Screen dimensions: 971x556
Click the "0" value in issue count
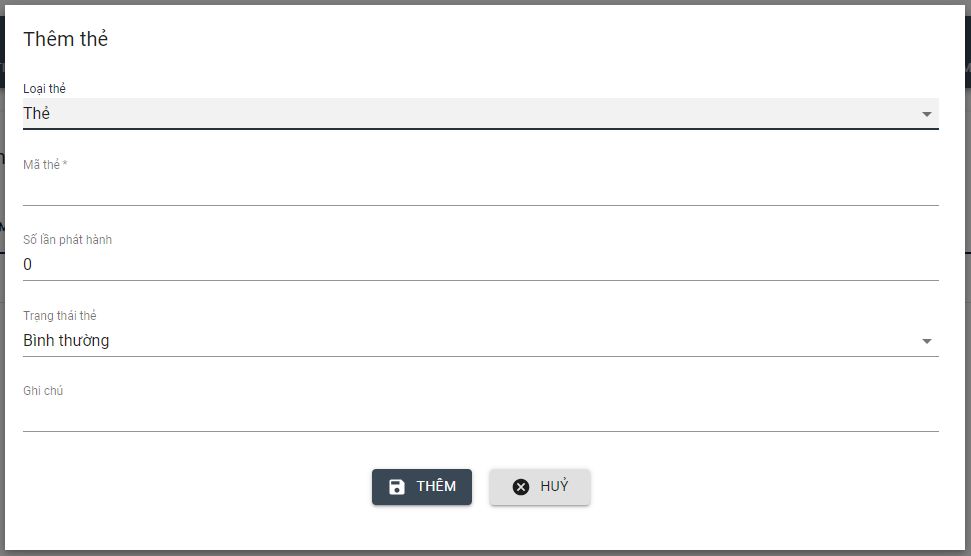click(28, 265)
